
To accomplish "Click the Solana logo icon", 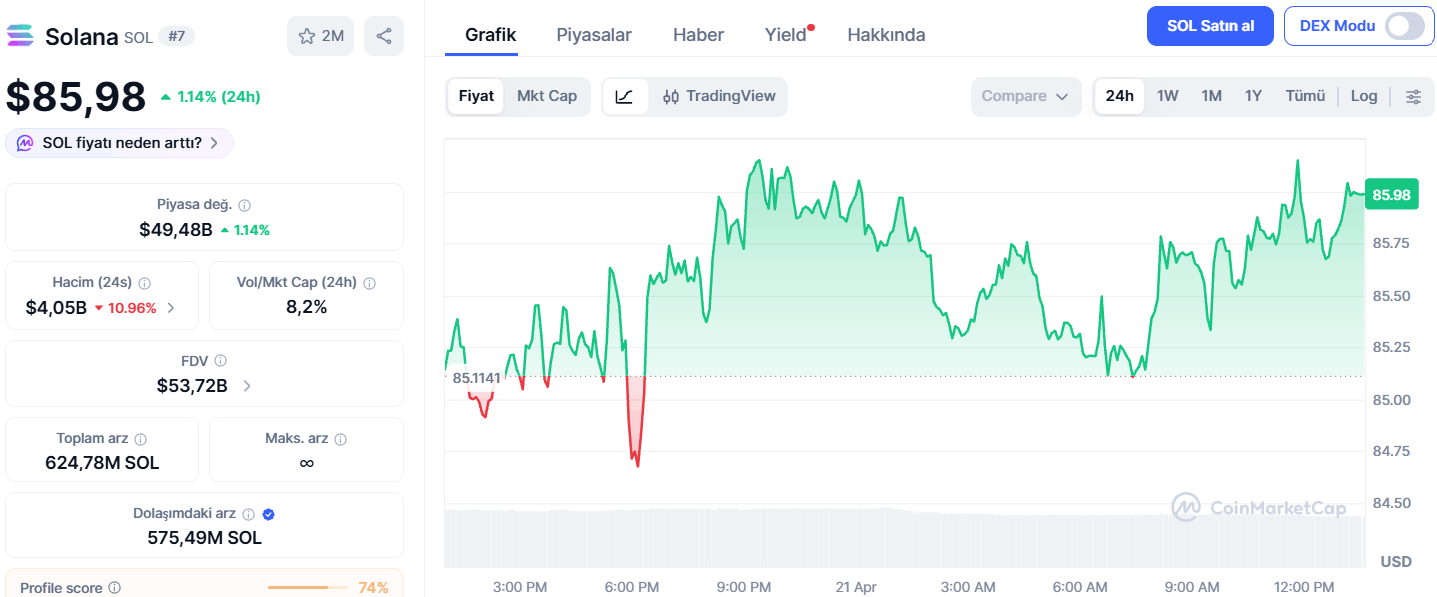I will [x=19, y=37].
